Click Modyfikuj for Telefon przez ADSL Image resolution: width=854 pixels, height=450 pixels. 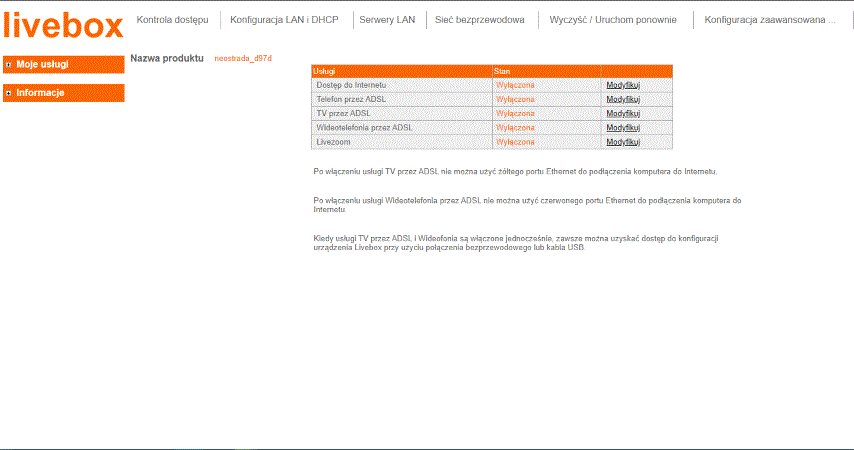(623, 99)
